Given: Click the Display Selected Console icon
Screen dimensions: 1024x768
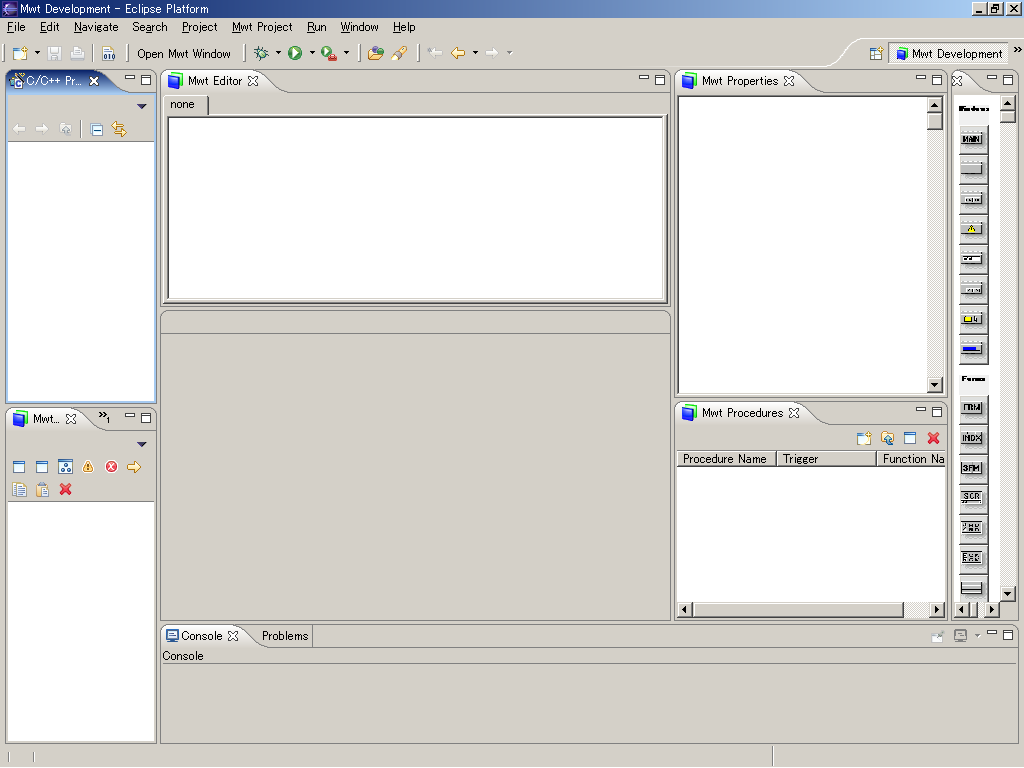Looking at the screenshot, I should pyautogui.click(x=960, y=635).
